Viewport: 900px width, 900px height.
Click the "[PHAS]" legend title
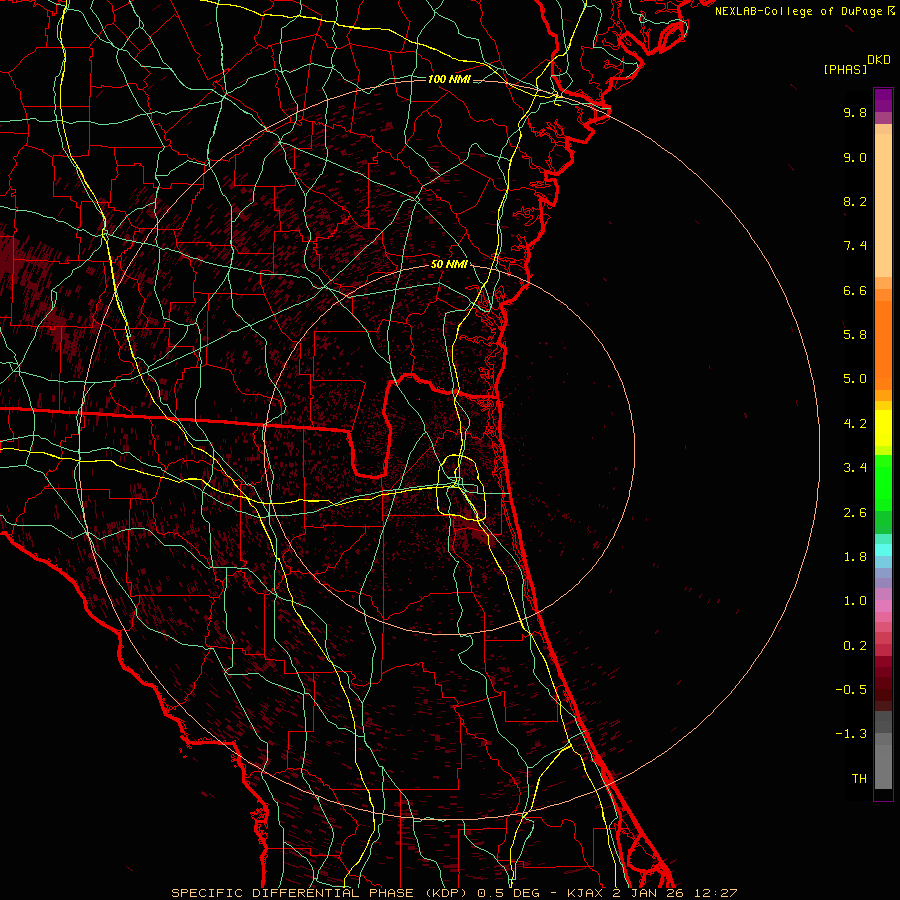[x=845, y=69]
